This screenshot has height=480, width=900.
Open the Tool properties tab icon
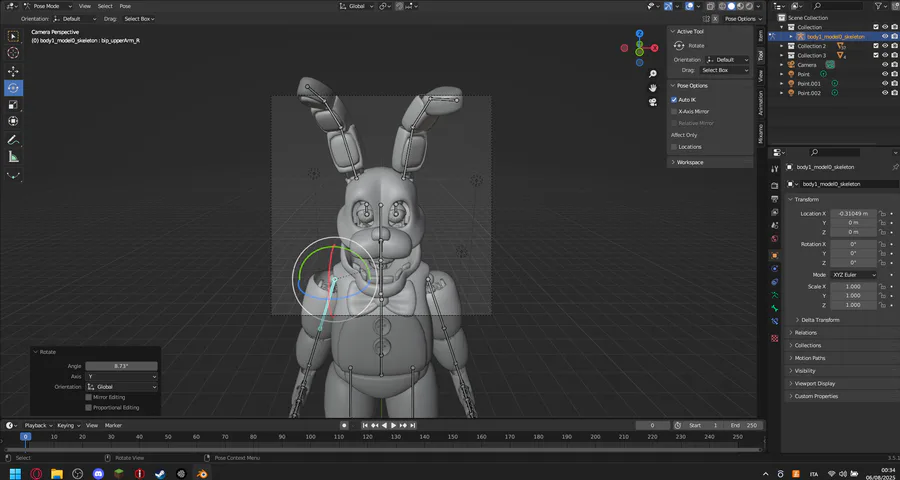pos(774,168)
